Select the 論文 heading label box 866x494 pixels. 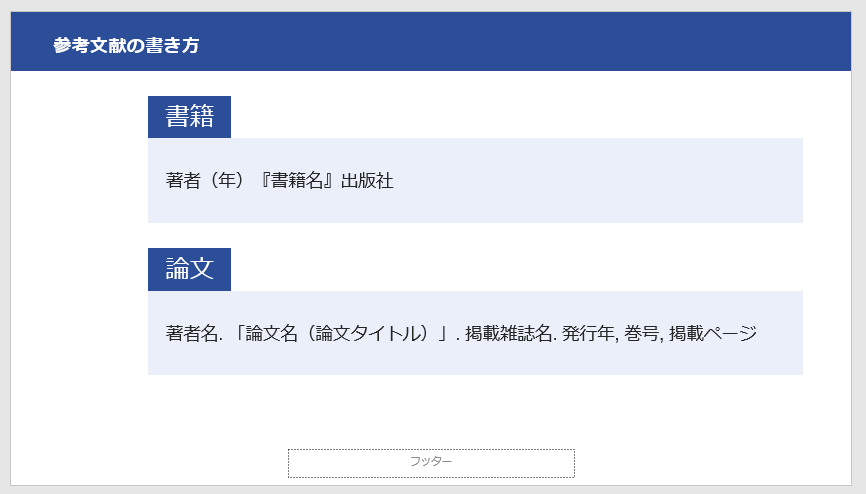pos(189,269)
